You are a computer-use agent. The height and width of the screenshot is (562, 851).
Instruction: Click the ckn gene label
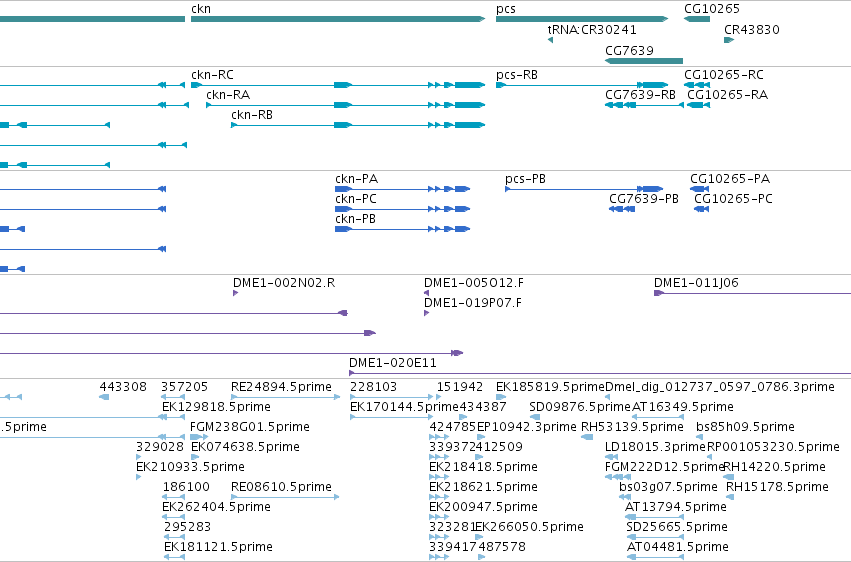[201, 9]
